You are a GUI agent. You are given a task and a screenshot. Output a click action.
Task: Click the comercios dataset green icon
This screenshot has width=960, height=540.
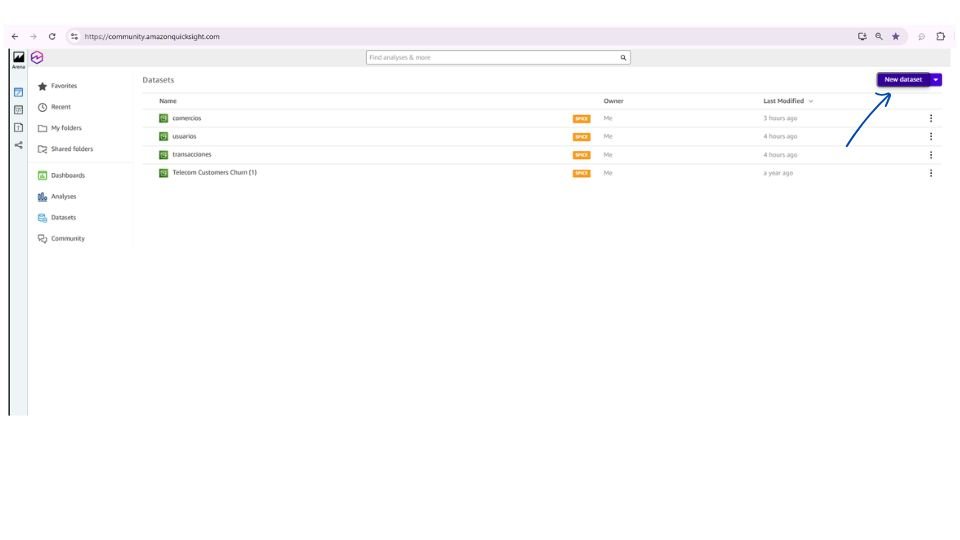[x=163, y=118]
